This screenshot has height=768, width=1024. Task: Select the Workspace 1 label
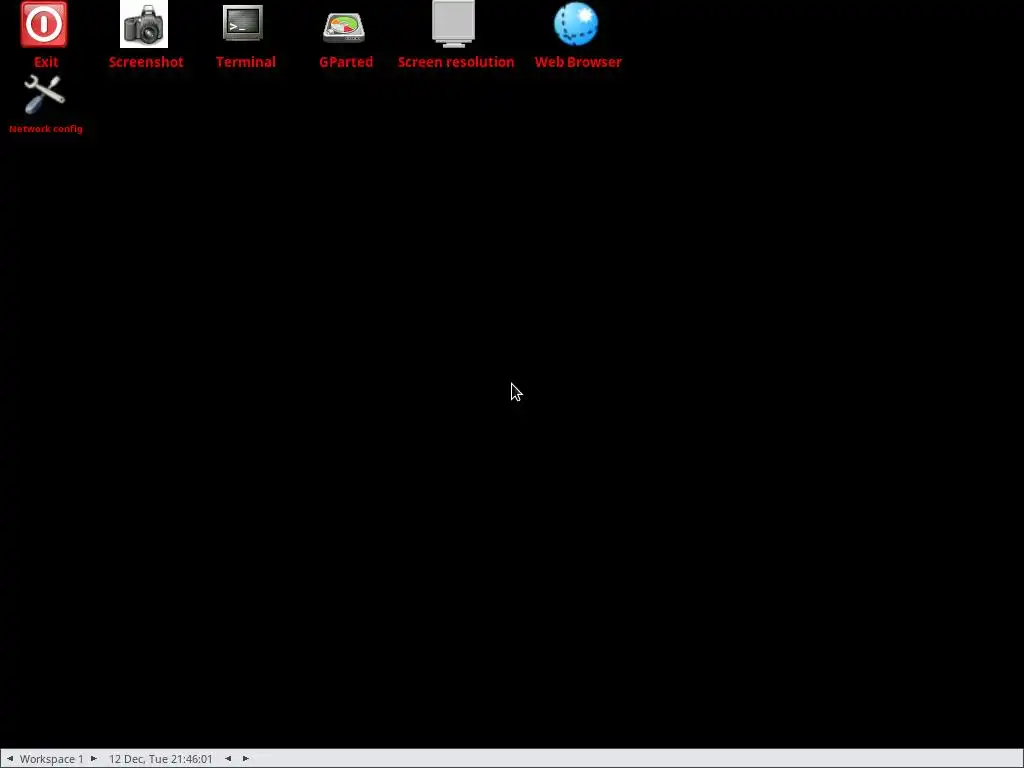(52, 759)
